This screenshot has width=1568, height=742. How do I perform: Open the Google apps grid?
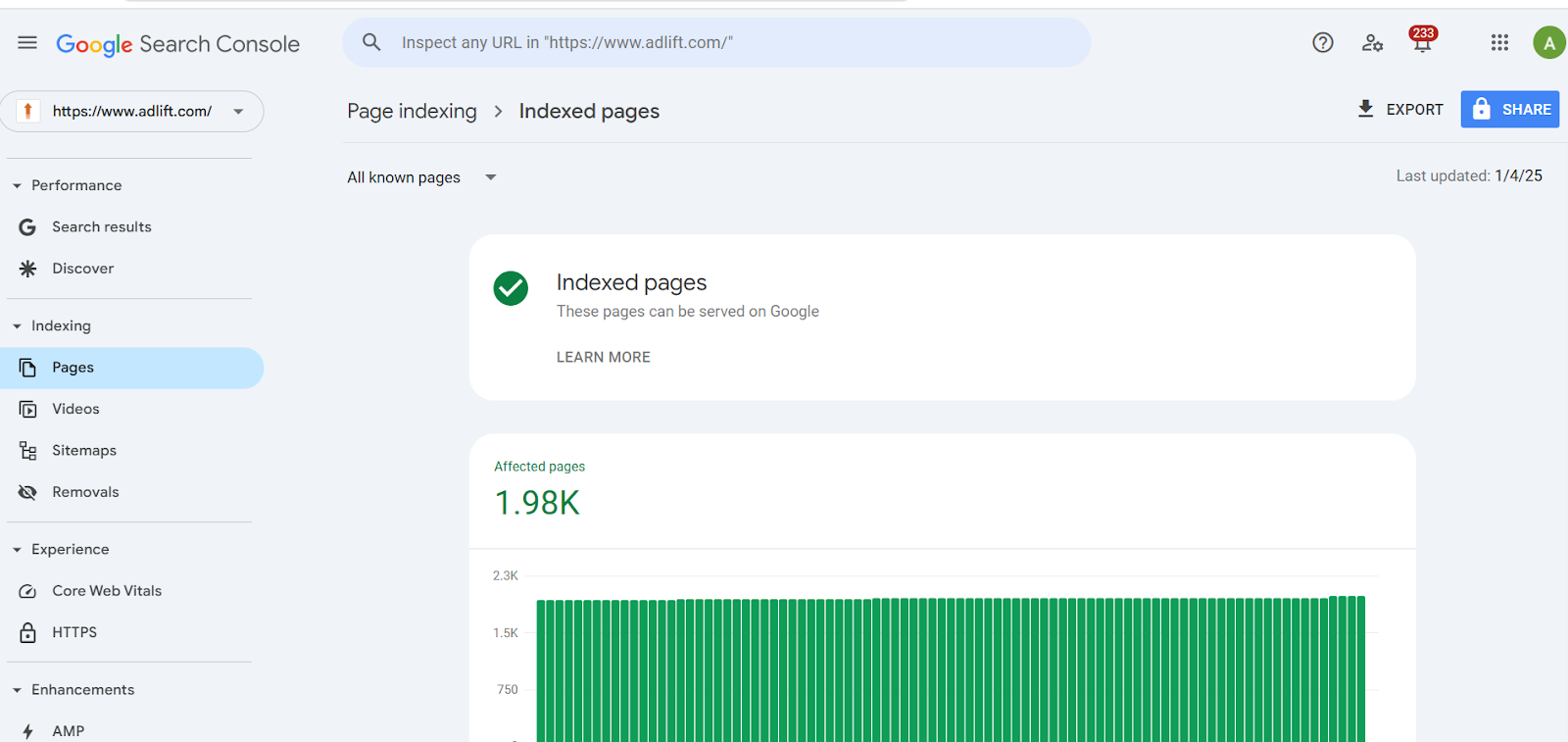click(x=1499, y=42)
